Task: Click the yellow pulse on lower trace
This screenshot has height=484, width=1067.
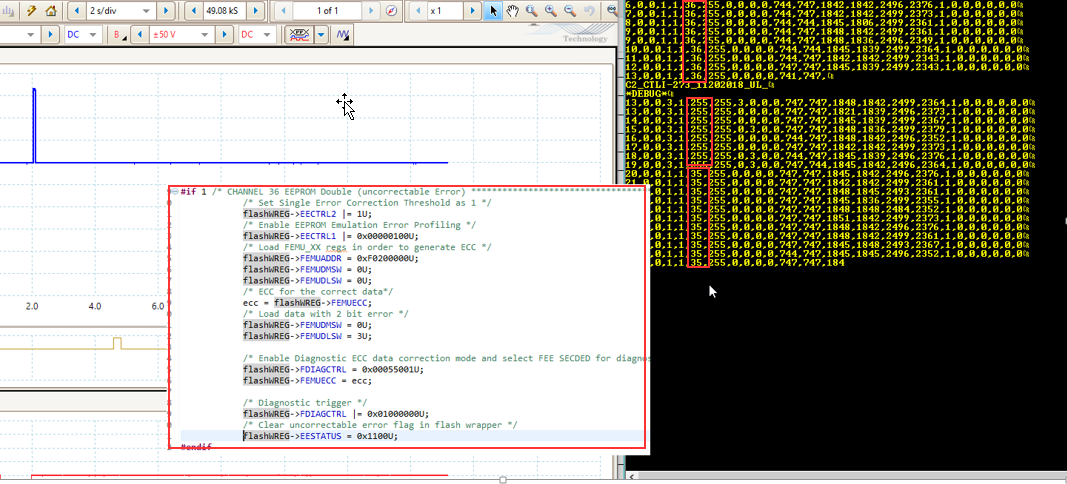Action: pyautogui.click(x=118, y=343)
